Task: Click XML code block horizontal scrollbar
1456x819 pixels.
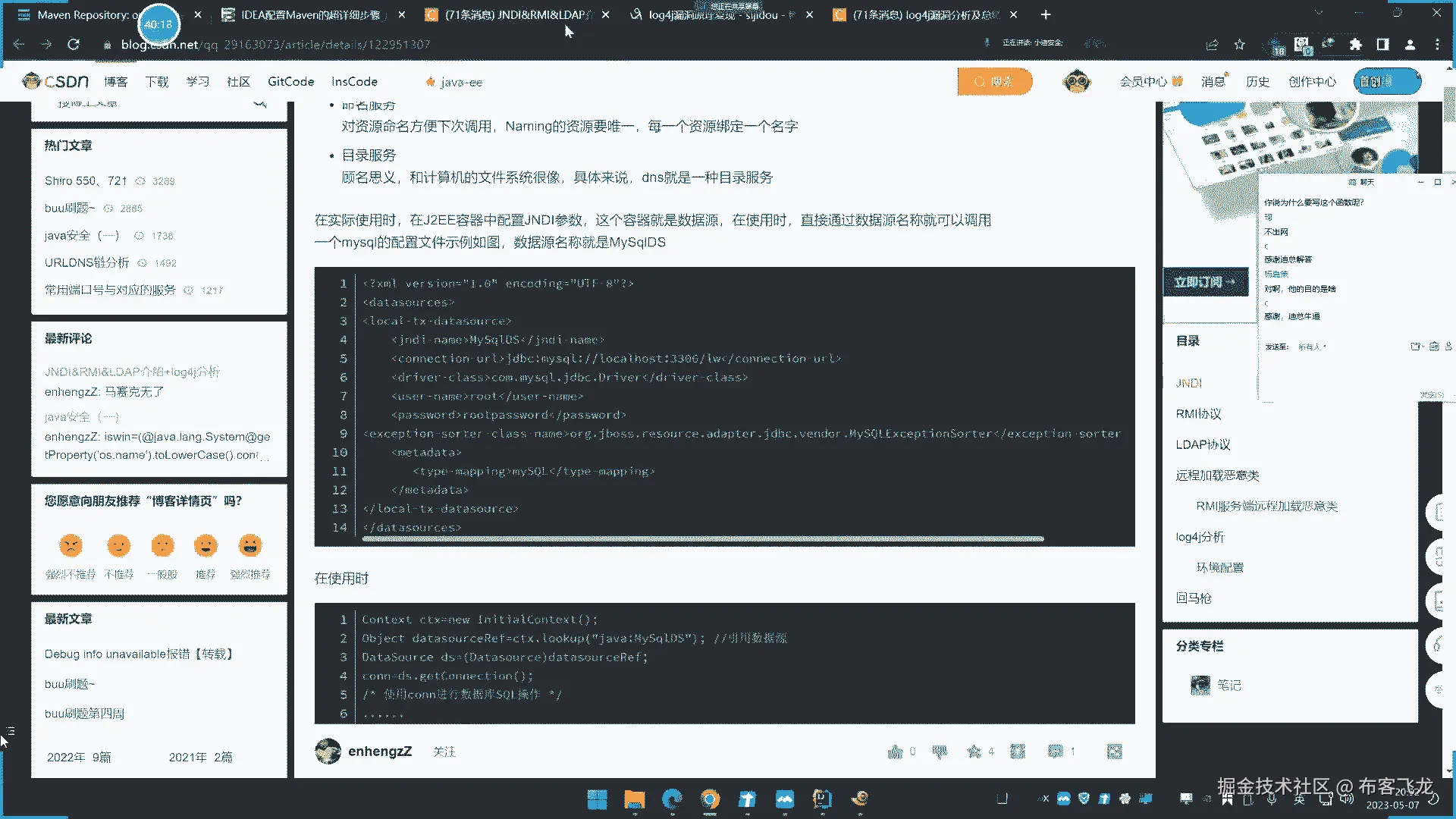Action: [x=702, y=538]
